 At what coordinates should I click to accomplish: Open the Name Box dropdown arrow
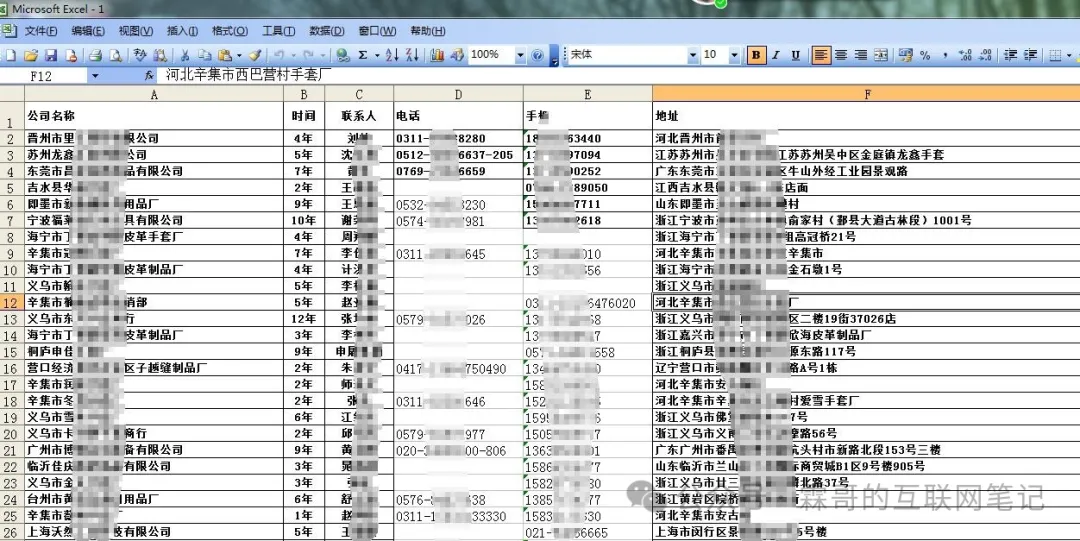tap(95, 75)
